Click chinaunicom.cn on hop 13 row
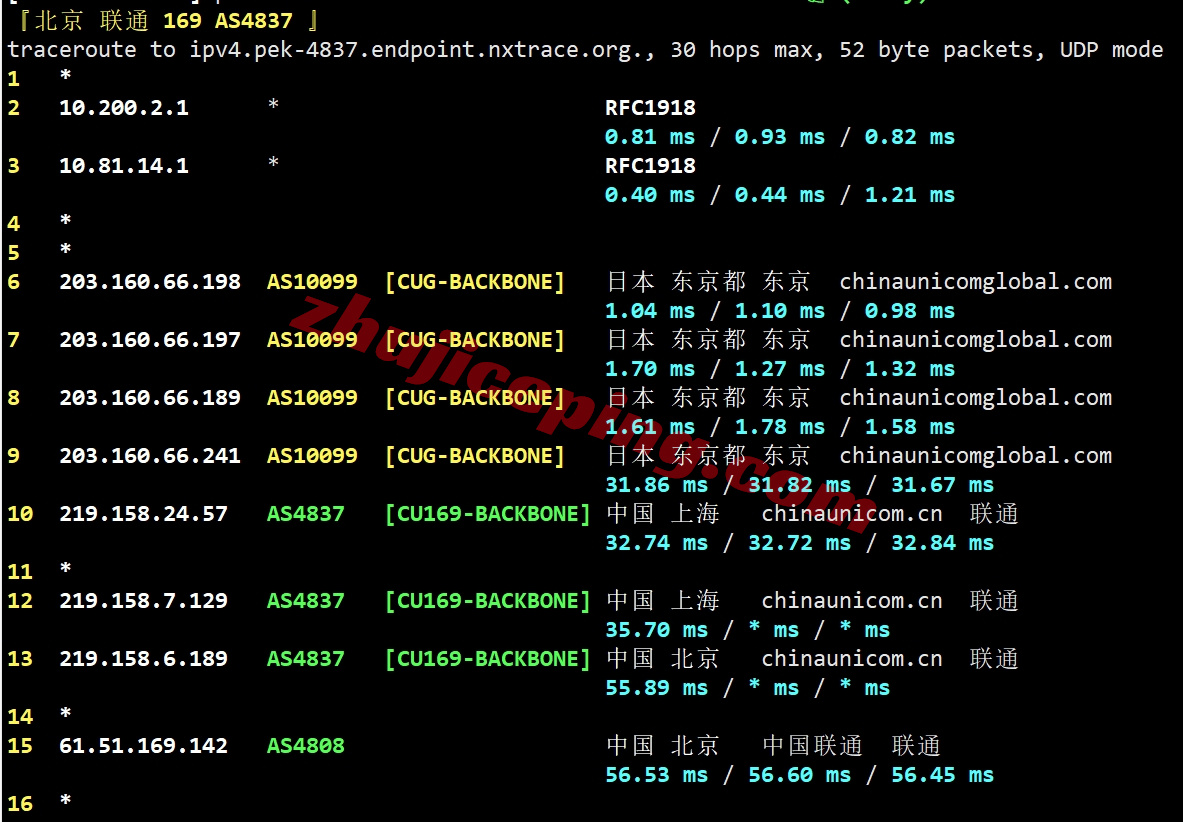This screenshot has width=1183, height=822. (852, 659)
